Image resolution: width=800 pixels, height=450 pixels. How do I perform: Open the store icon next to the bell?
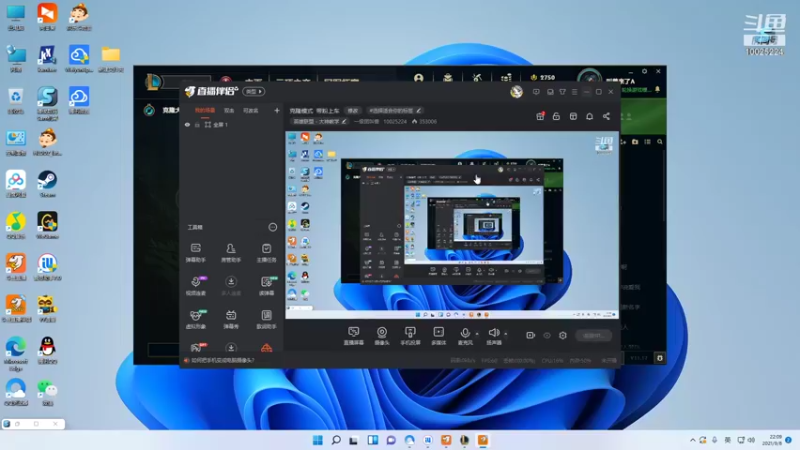[x=573, y=116]
